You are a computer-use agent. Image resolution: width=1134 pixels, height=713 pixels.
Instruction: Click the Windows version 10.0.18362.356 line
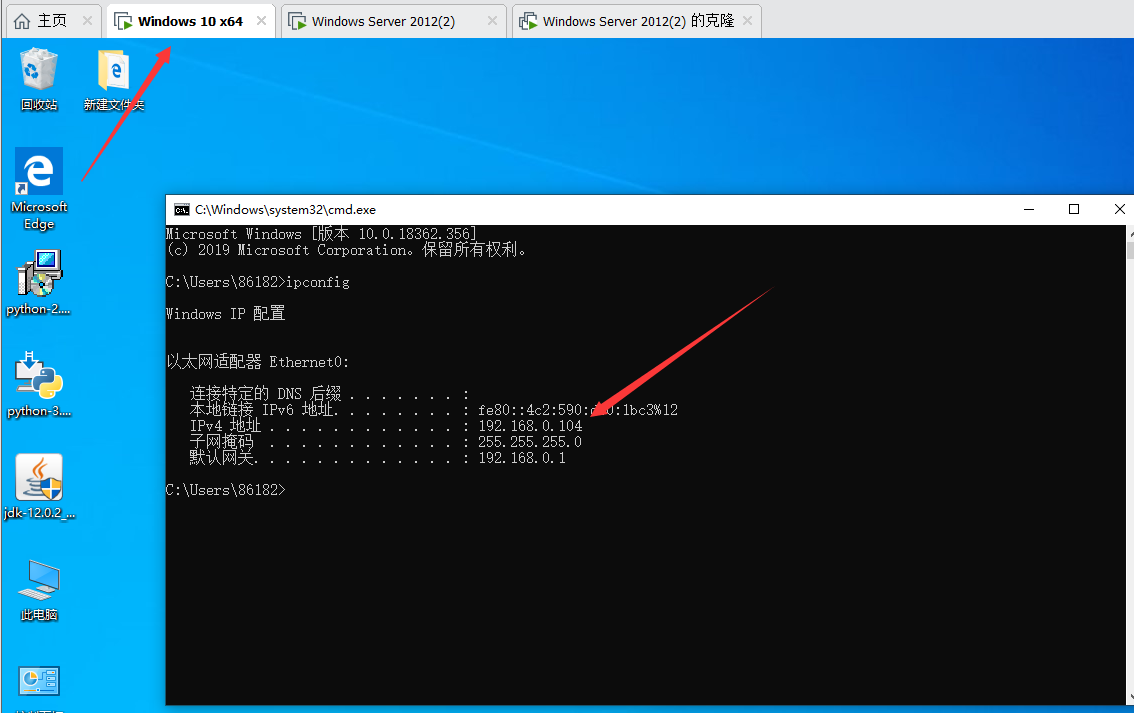click(x=321, y=234)
